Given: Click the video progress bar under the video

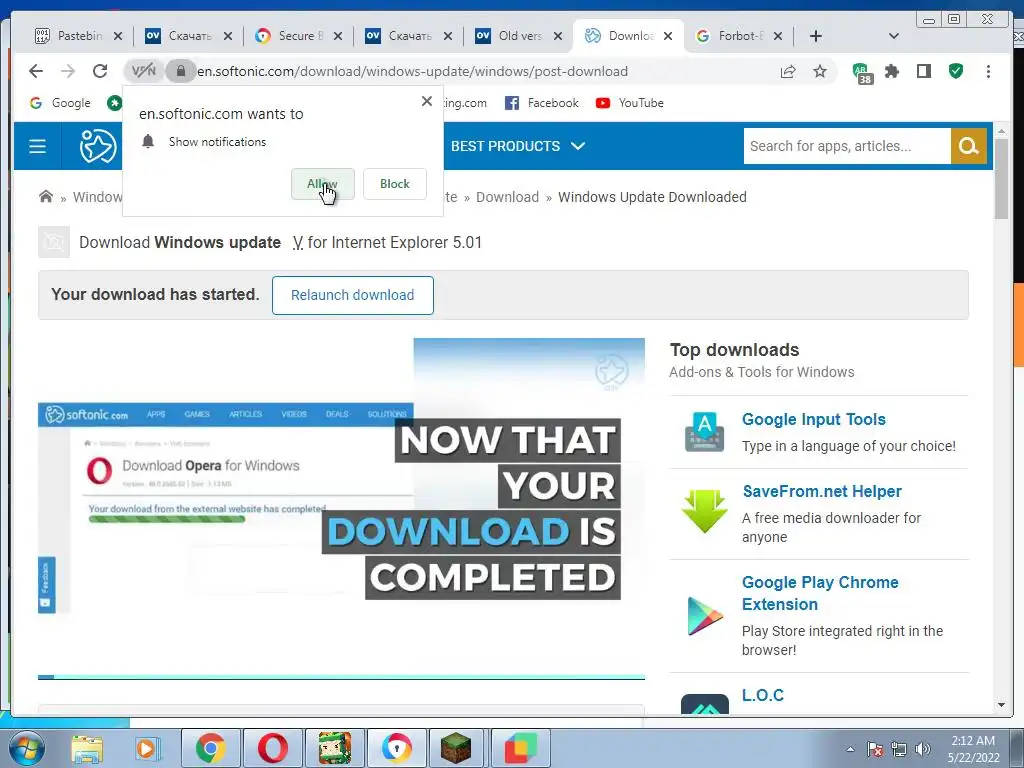Looking at the screenshot, I should [x=342, y=677].
